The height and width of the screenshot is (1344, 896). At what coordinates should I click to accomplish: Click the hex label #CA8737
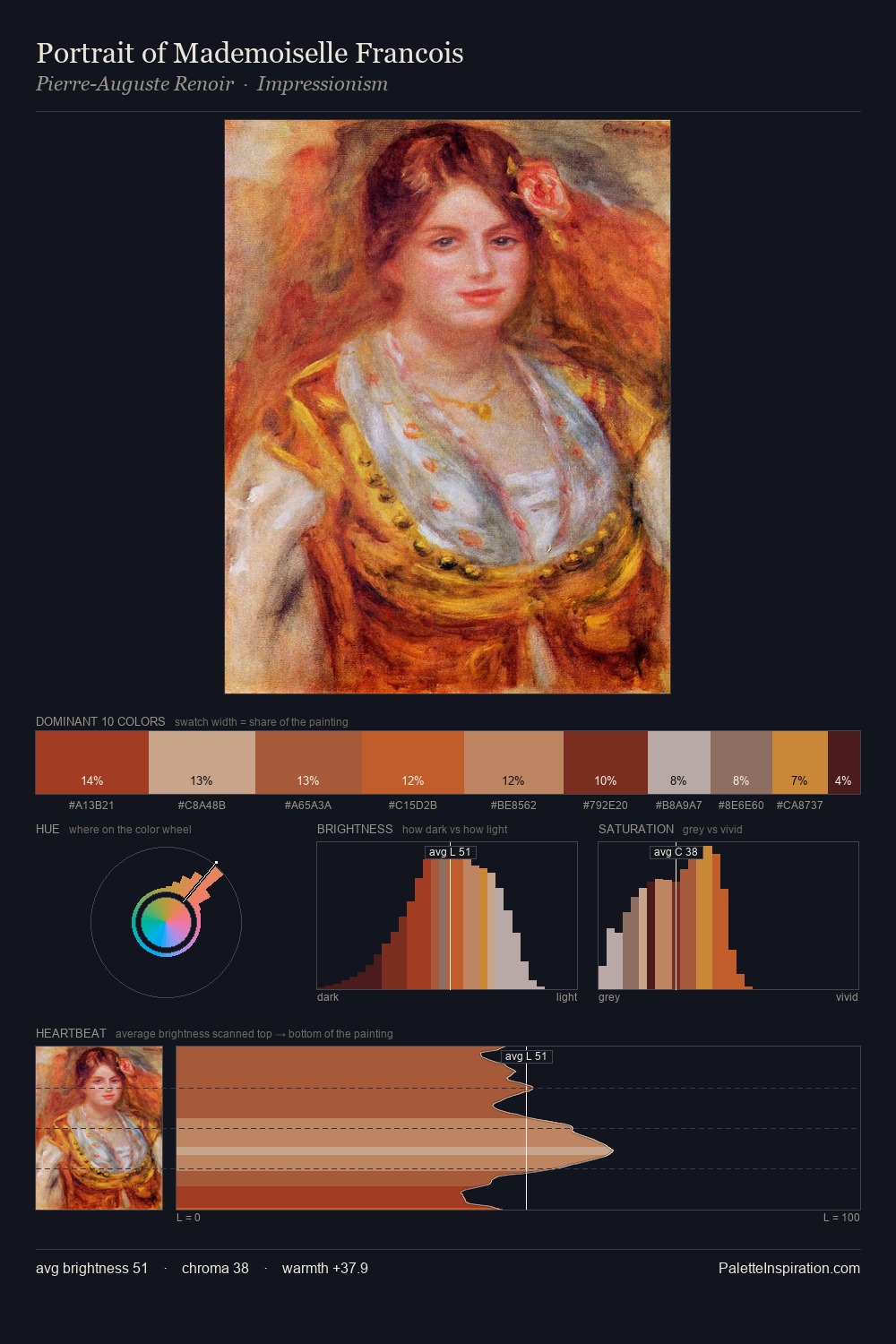[x=800, y=806]
